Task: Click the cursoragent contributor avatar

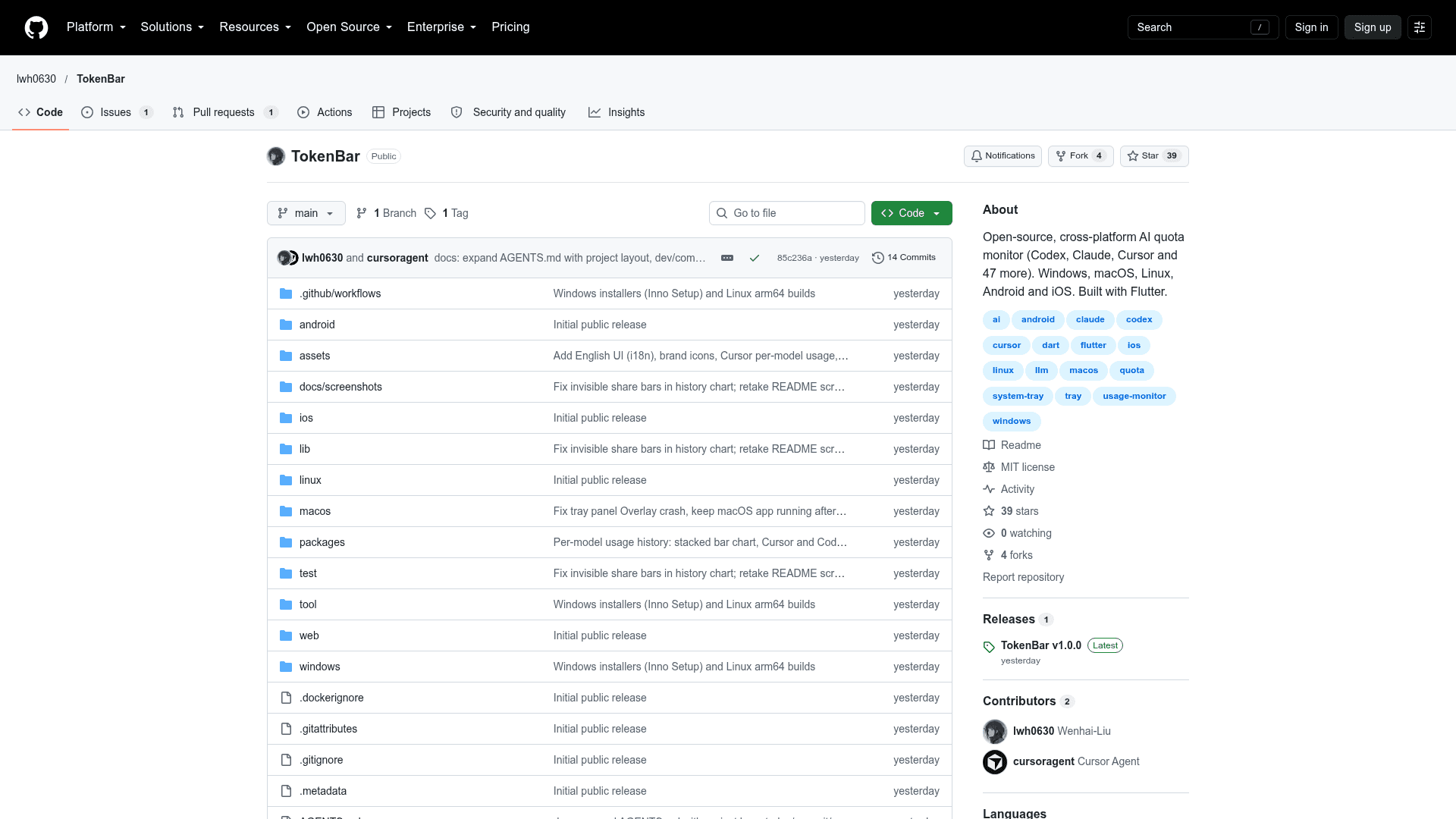Action: [995, 761]
